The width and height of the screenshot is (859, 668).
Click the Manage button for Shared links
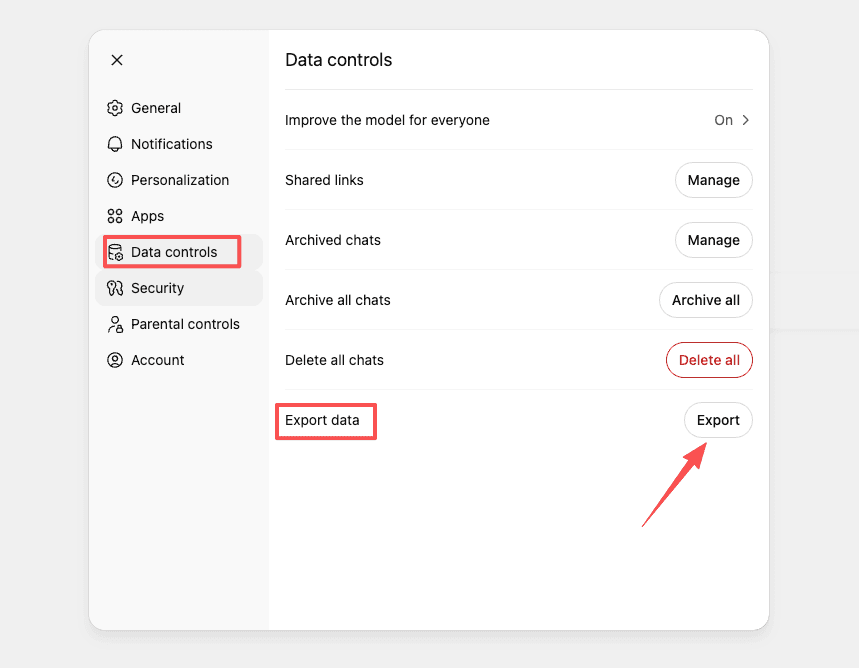tap(713, 180)
